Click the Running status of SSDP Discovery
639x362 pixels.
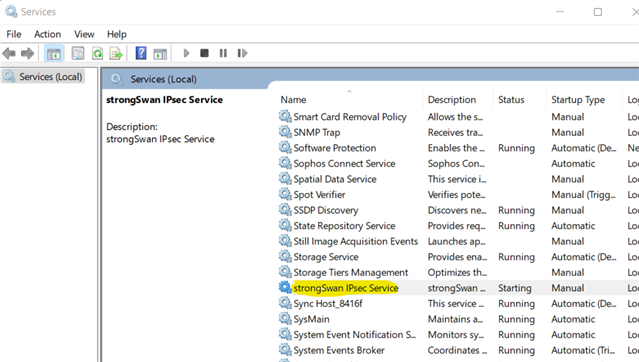pyautogui.click(x=516, y=210)
